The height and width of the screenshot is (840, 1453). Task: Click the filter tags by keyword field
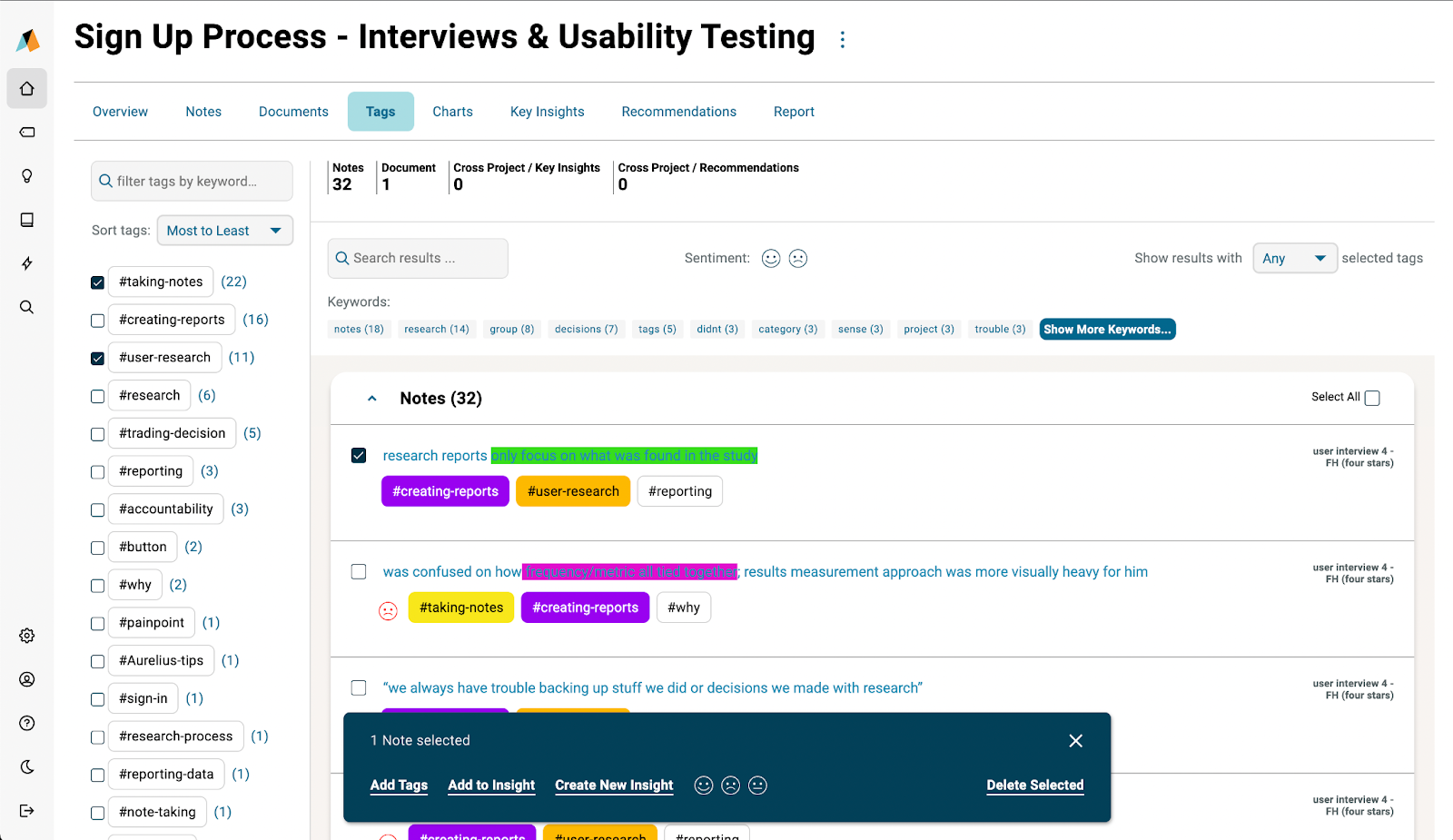tap(193, 182)
